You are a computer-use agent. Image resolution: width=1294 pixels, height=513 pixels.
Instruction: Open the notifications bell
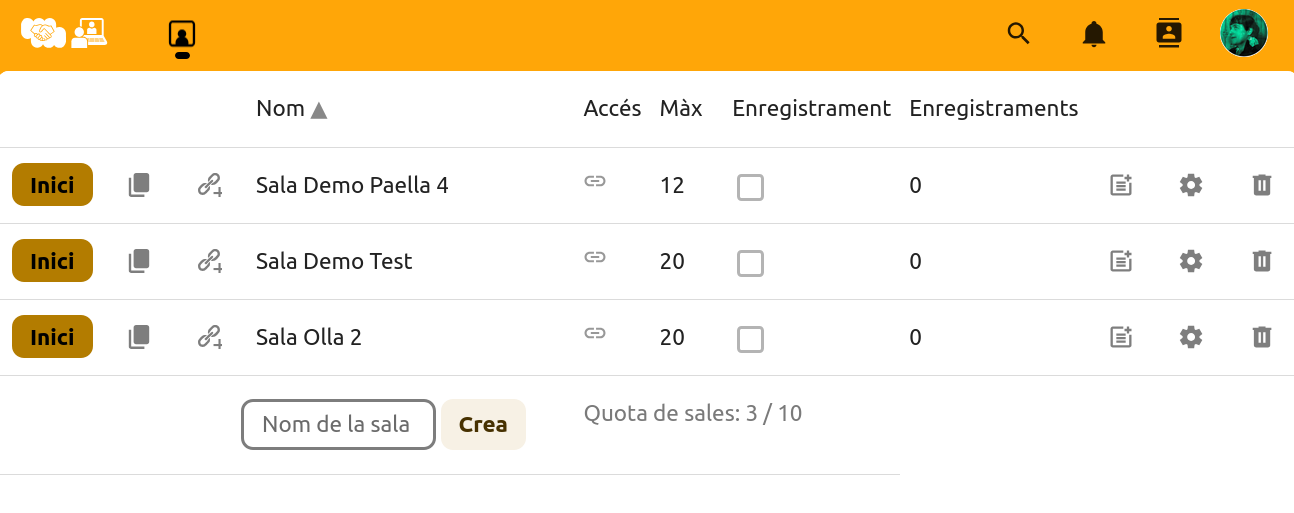(x=1094, y=34)
